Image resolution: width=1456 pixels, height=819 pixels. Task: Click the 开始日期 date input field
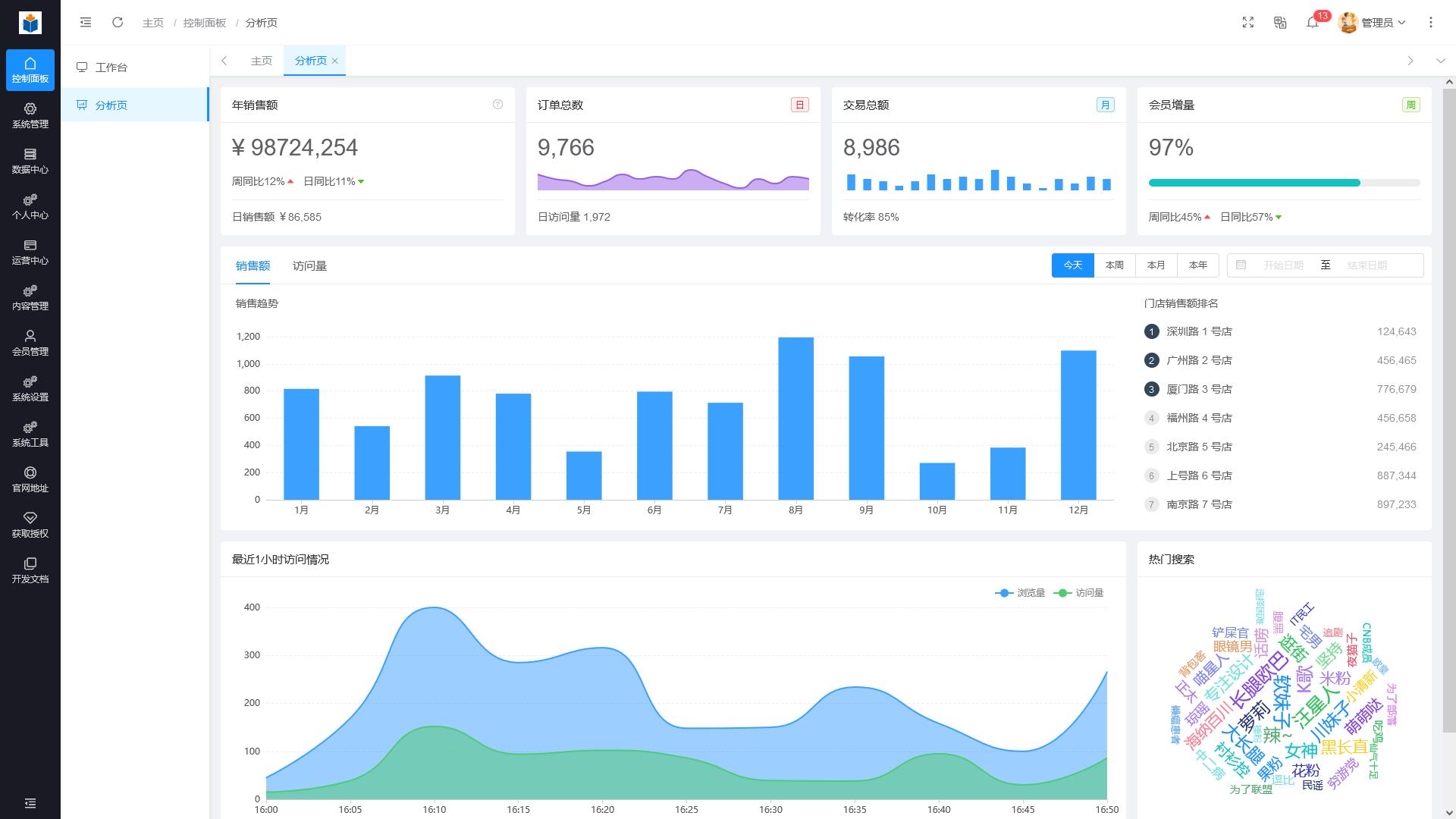click(1283, 265)
